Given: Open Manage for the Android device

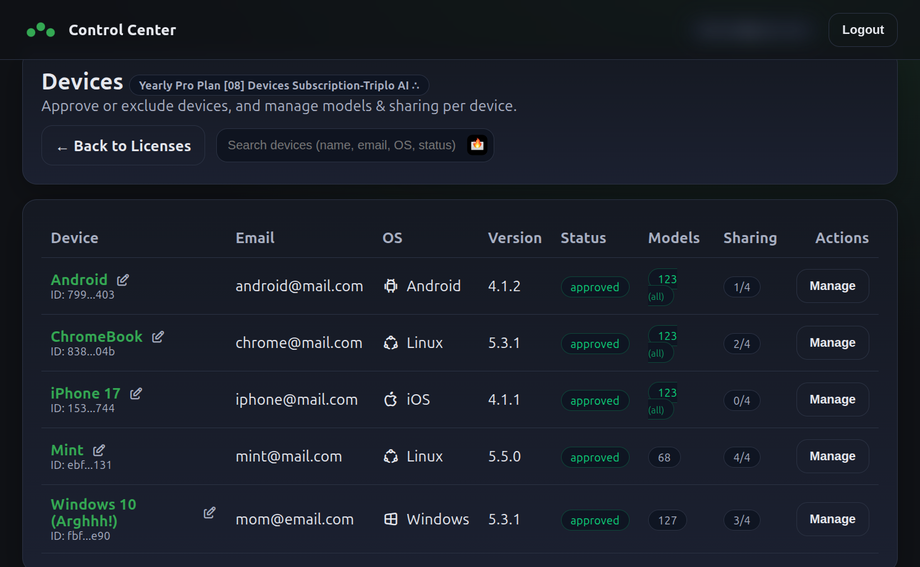Looking at the screenshot, I should (832, 286).
